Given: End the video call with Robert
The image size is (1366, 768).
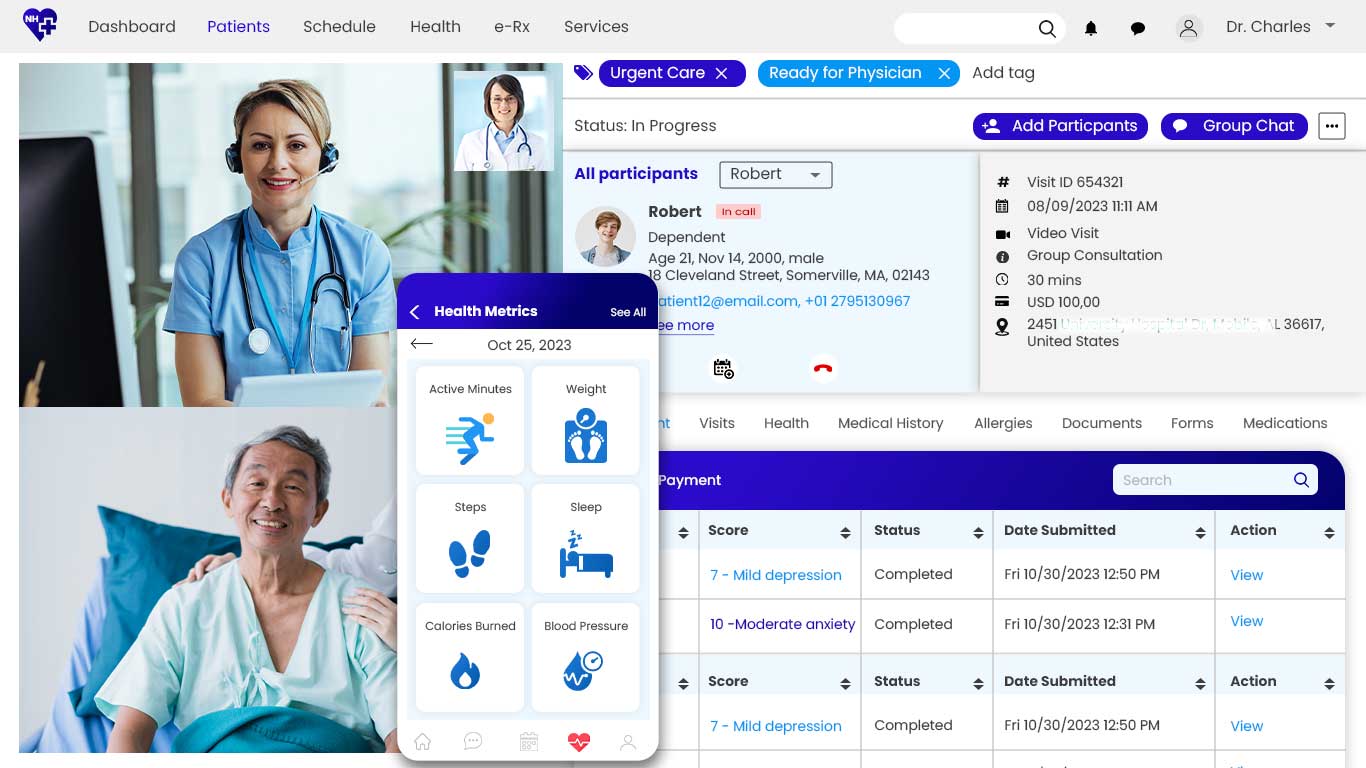Looking at the screenshot, I should point(822,368).
